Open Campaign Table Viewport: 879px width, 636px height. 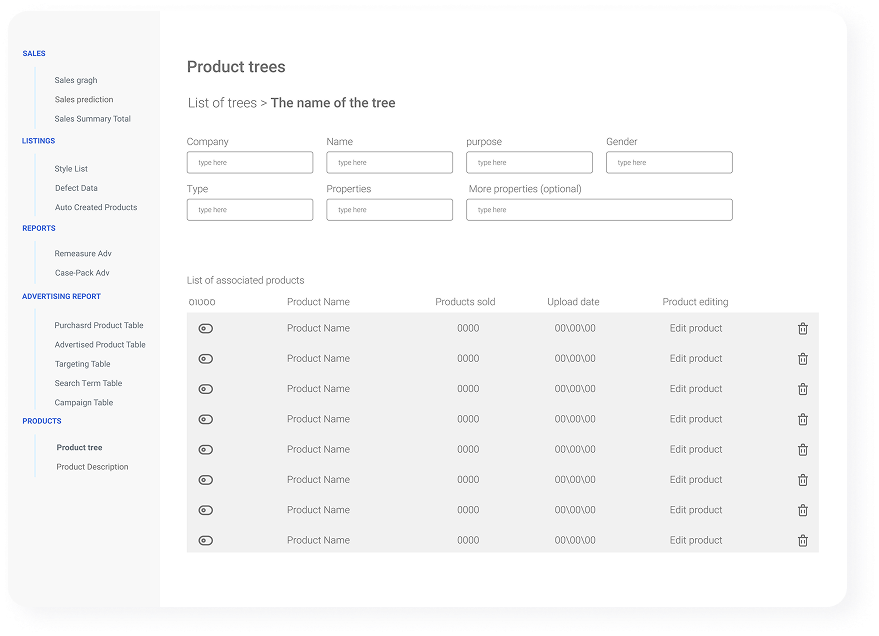point(84,402)
